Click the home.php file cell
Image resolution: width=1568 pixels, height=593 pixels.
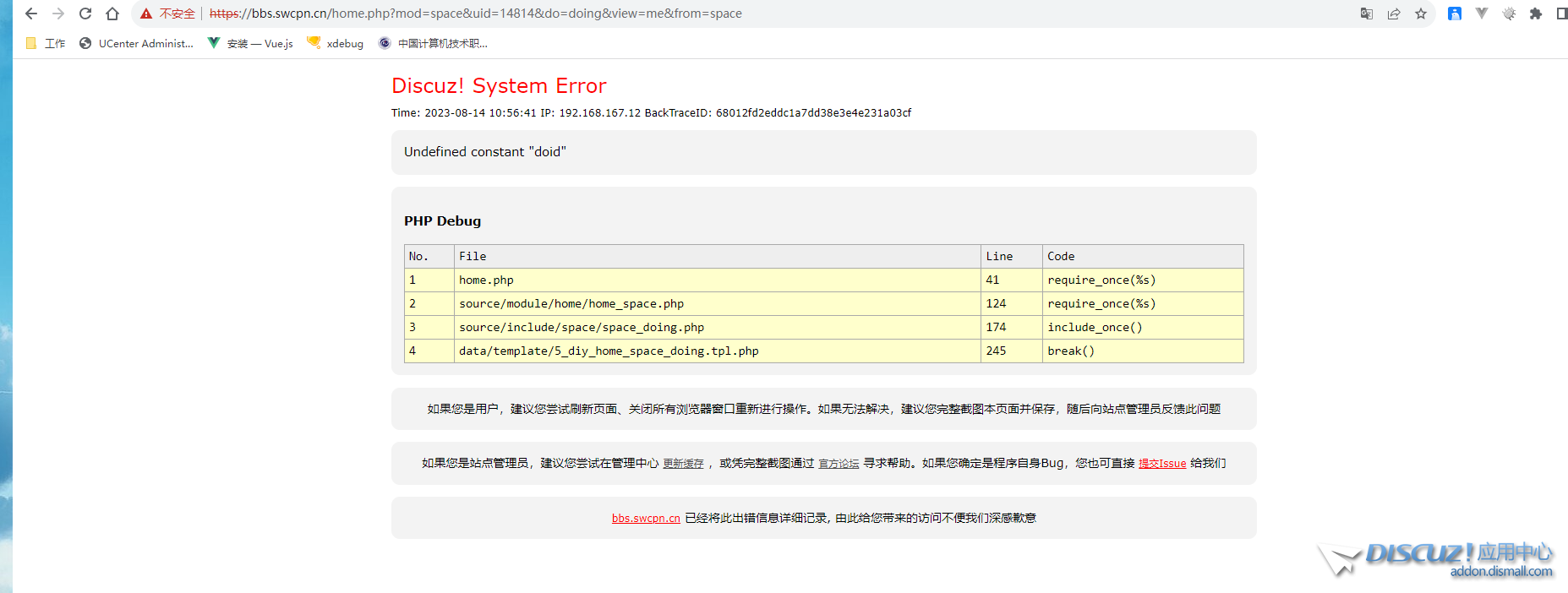tap(717, 280)
